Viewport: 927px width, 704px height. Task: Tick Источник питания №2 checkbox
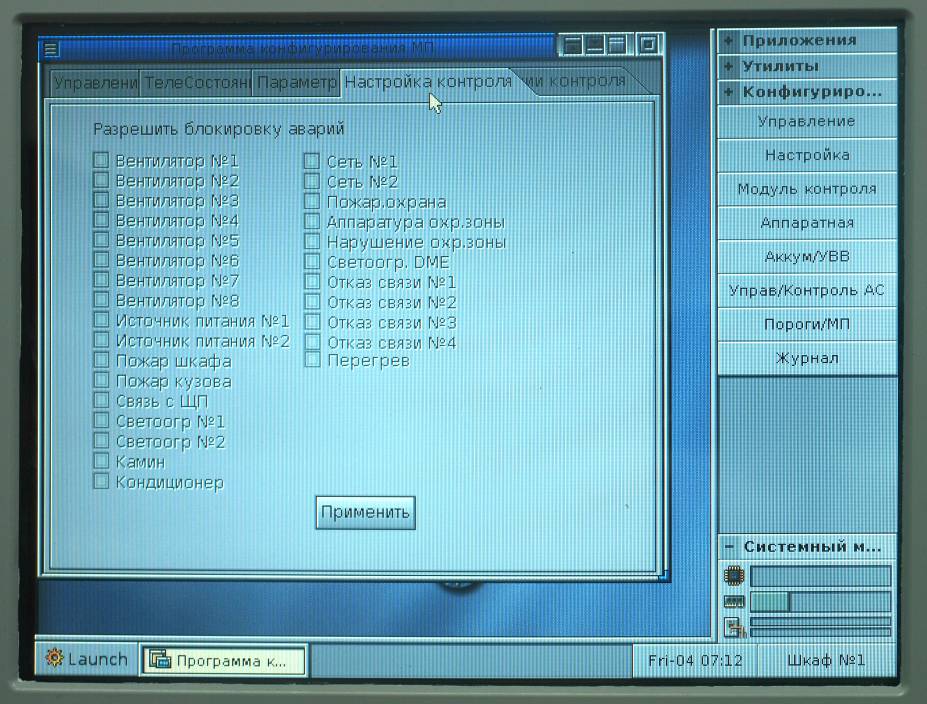click(101, 340)
